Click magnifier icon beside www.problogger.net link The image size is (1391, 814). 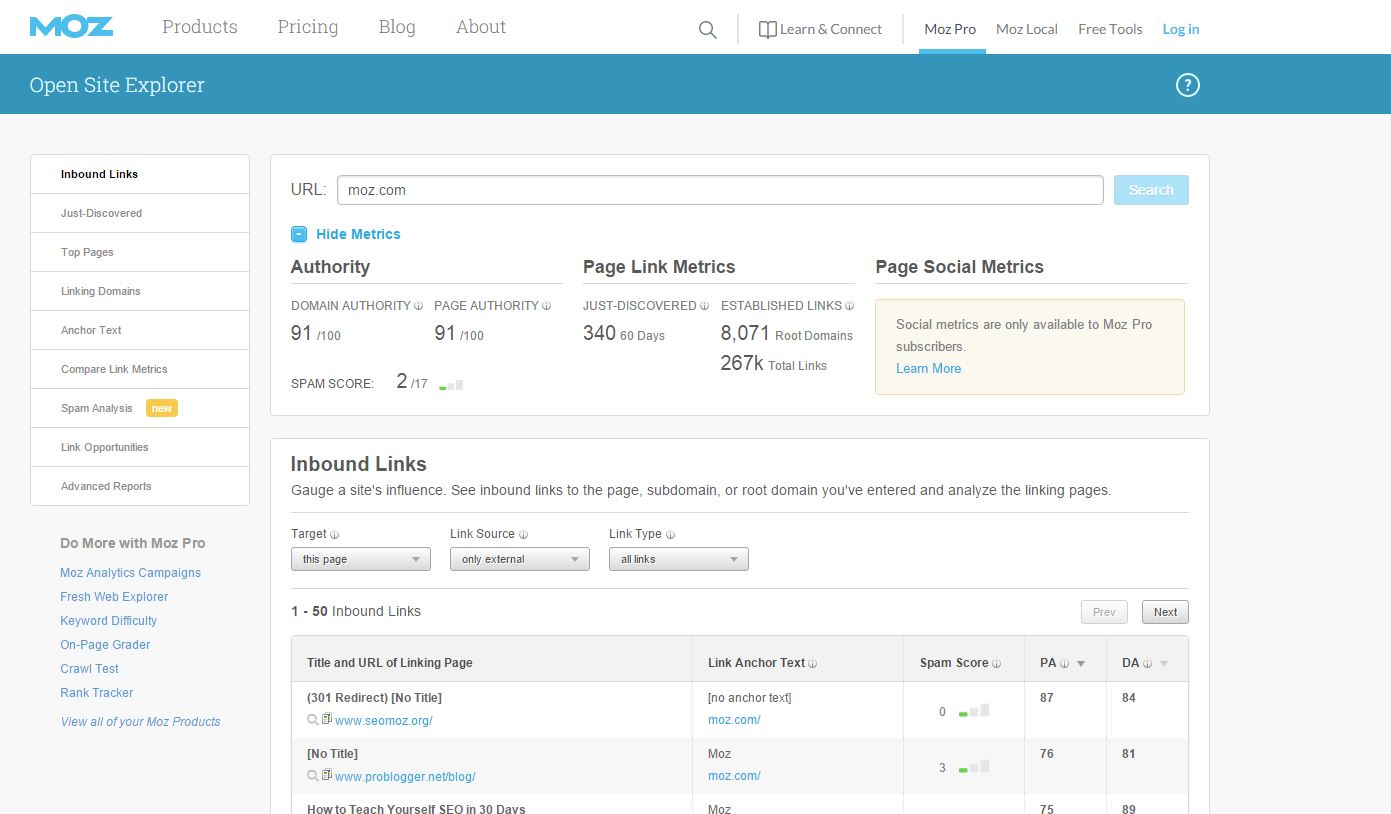tap(313, 776)
